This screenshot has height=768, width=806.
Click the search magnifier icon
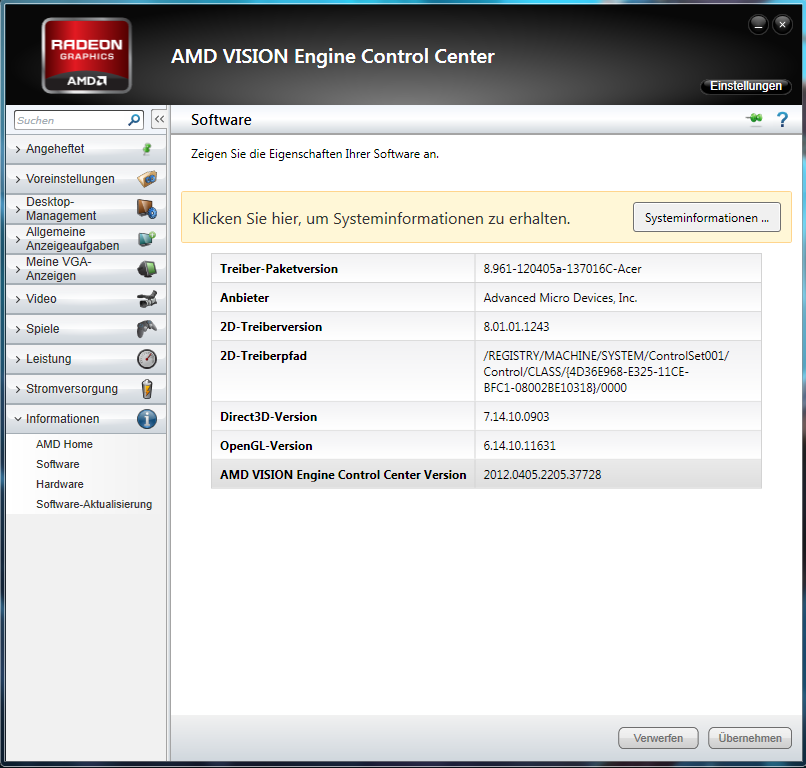coord(134,120)
